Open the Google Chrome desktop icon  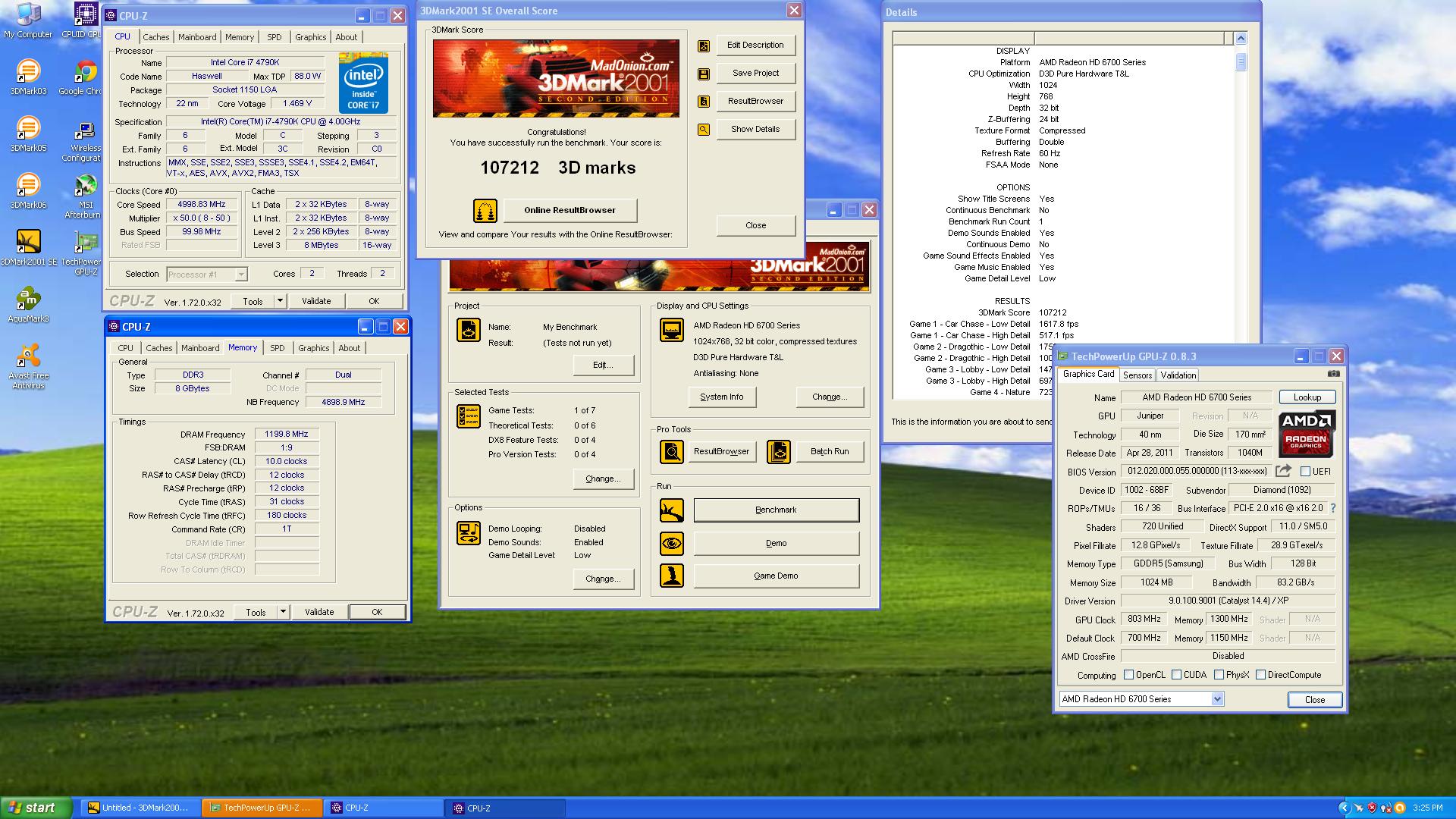pos(83,77)
